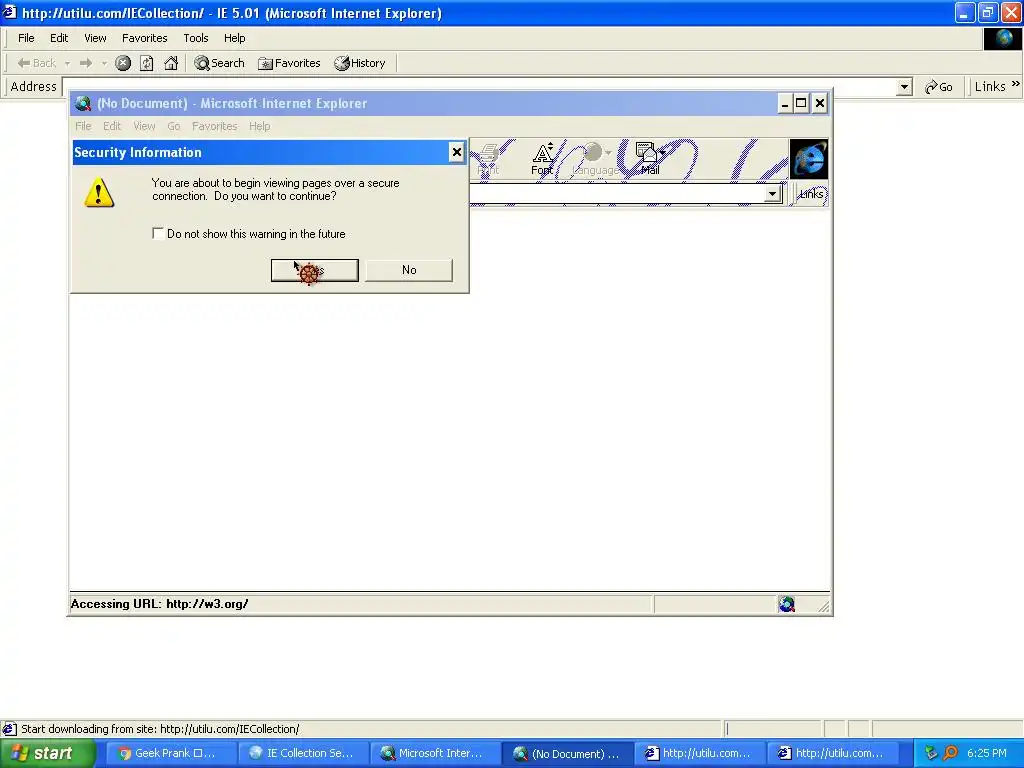Open Help menu of No Document window
Image resolution: width=1024 pixels, height=768 pixels.
pyautogui.click(x=259, y=126)
